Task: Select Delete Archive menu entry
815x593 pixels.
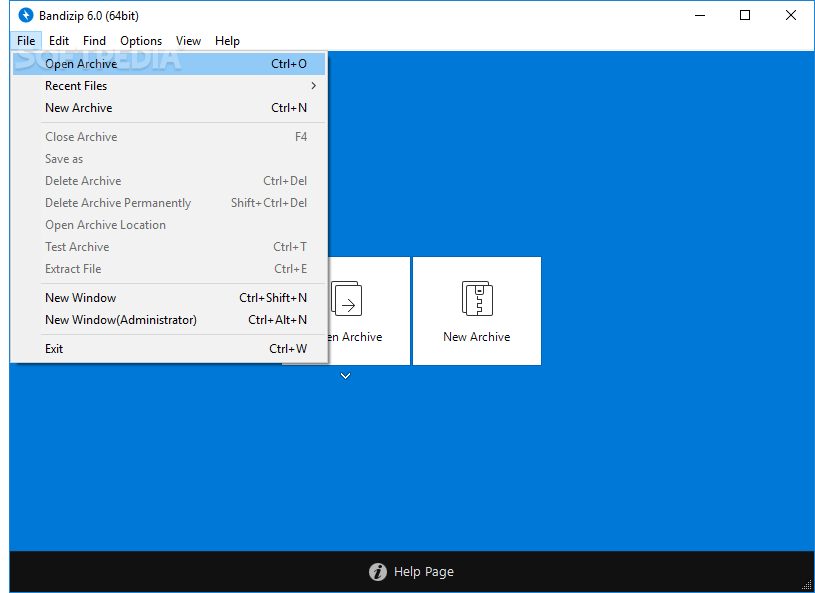Action: coord(169,181)
